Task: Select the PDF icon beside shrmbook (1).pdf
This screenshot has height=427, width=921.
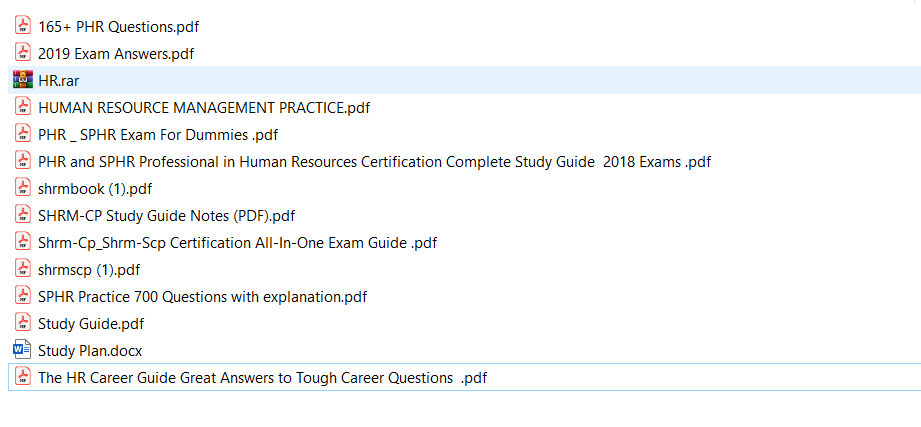Action: coord(22,188)
